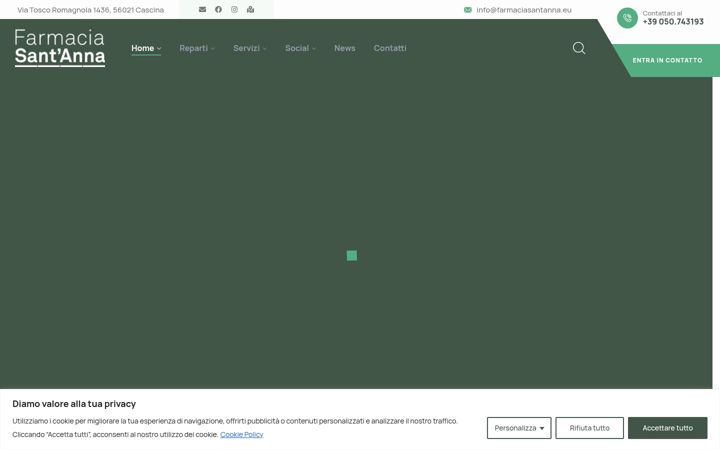
Task: Open the search magnifier icon
Action: [x=579, y=48]
